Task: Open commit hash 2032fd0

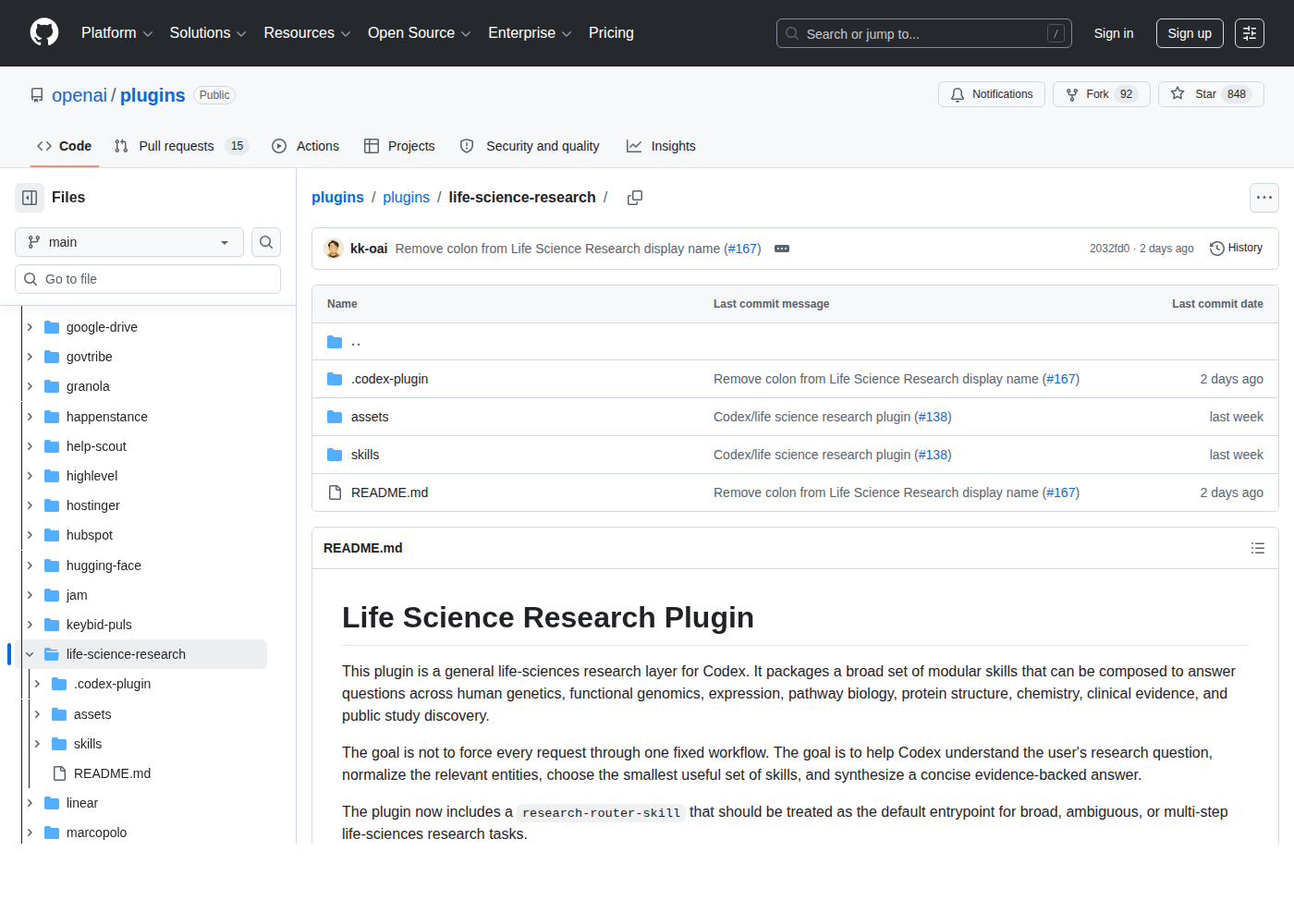Action: [1109, 249]
